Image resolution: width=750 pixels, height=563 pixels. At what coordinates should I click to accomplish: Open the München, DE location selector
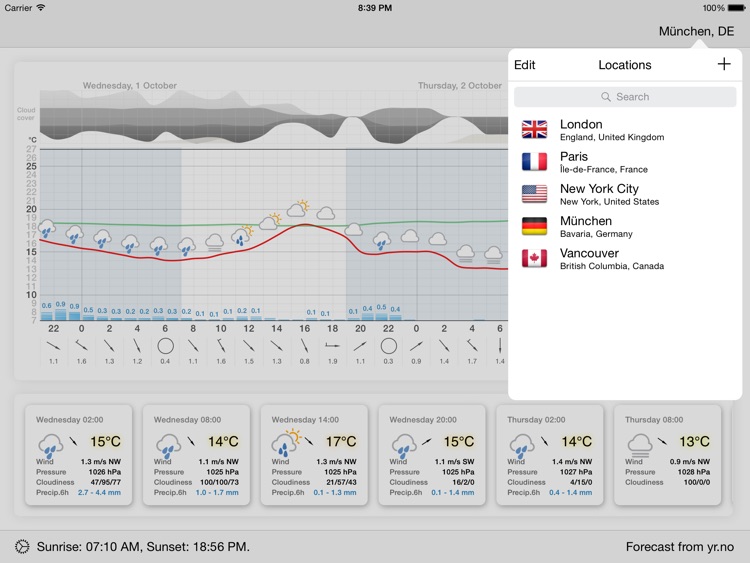coord(696,32)
